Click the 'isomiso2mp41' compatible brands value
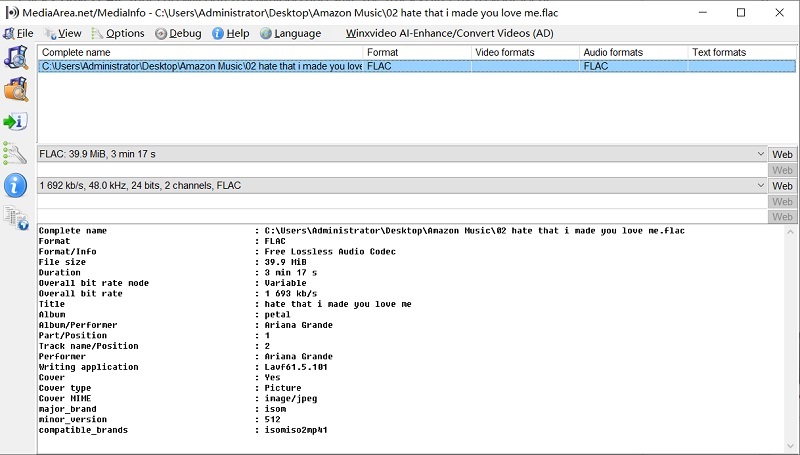 (x=296, y=430)
